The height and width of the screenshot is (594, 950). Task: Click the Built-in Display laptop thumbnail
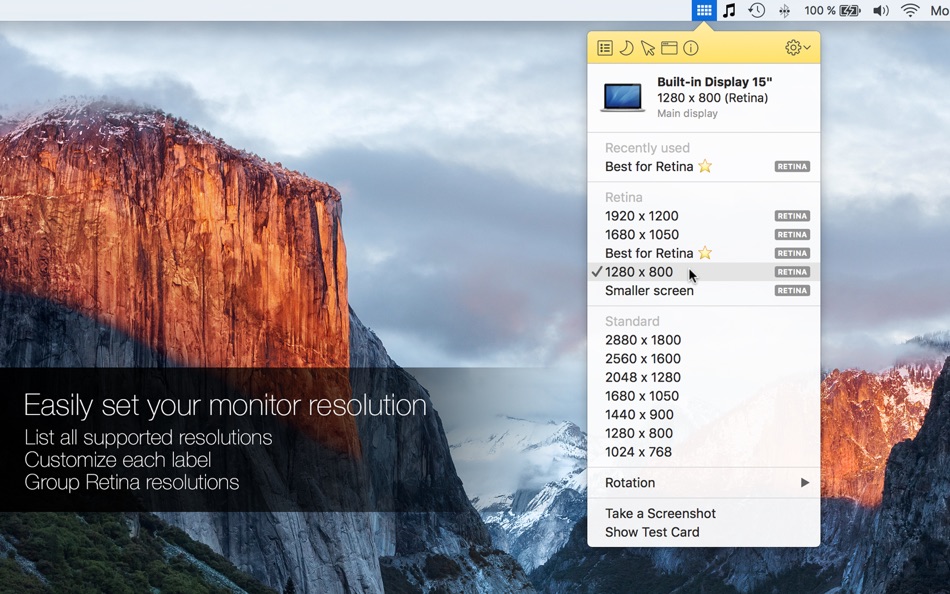click(x=623, y=98)
